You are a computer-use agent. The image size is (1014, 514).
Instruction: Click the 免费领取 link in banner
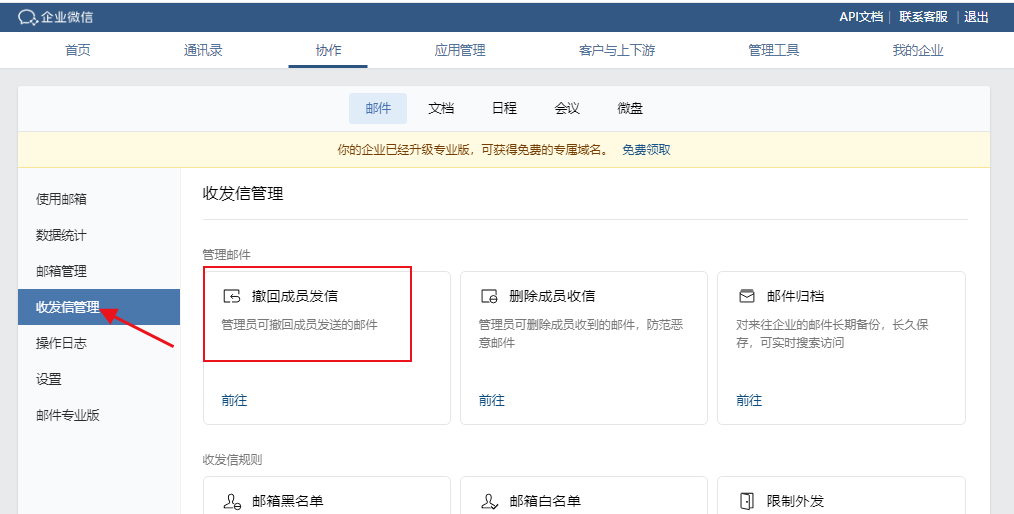[x=646, y=150]
